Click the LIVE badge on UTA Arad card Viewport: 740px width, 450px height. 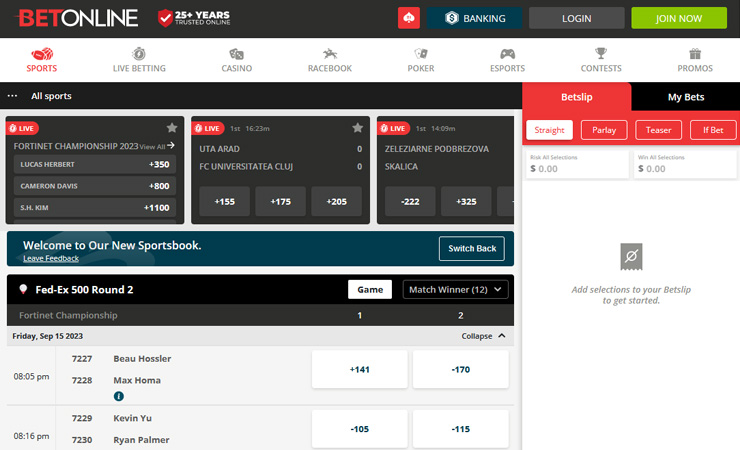click(x=208, y=128)
